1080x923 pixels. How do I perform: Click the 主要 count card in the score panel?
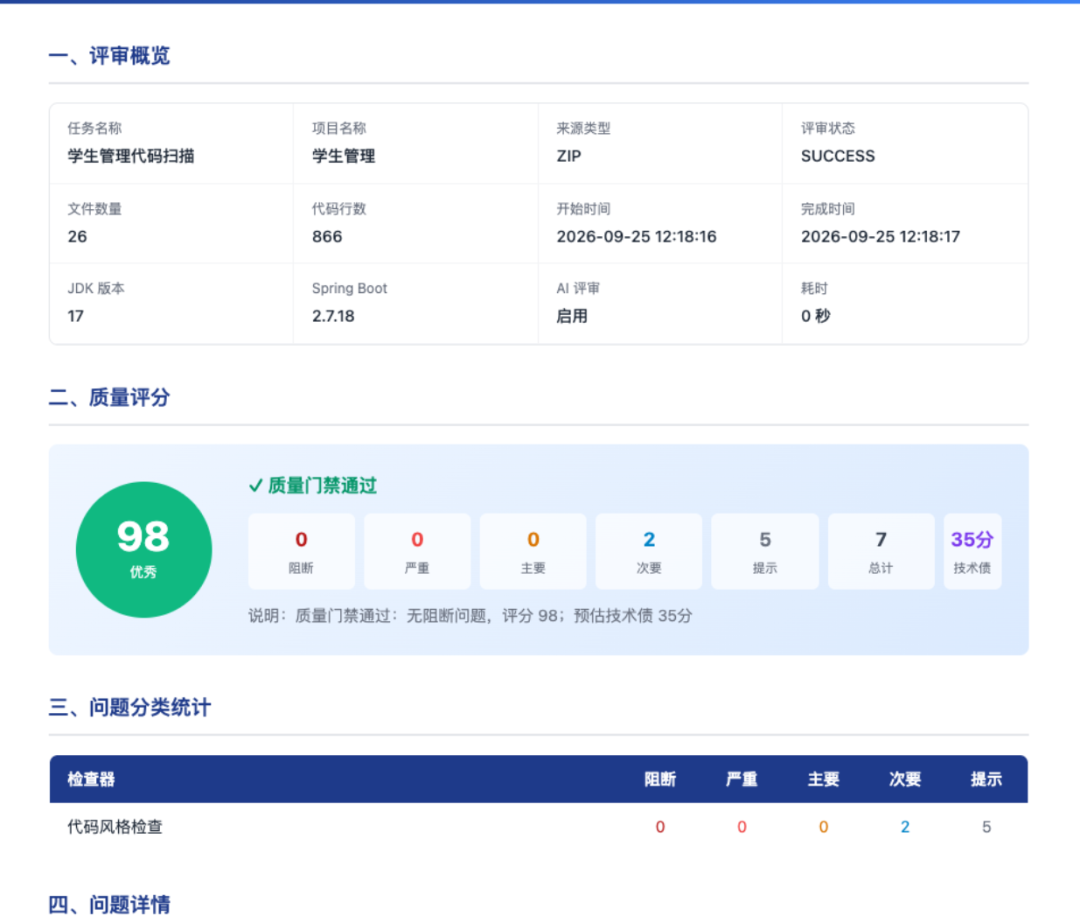(x=533, y=551)
